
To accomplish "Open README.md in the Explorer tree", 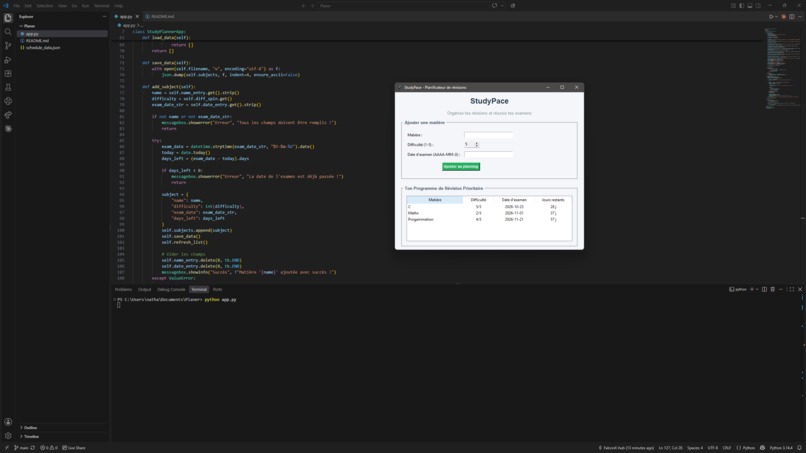I will (x=62, y=41).
